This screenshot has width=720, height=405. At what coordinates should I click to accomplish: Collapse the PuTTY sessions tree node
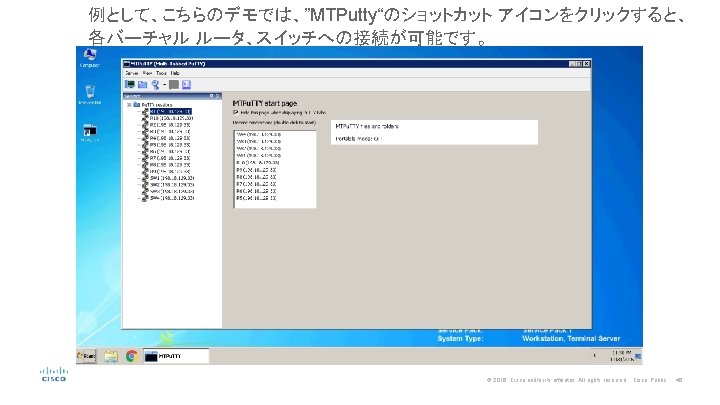(x=129, y=105)
